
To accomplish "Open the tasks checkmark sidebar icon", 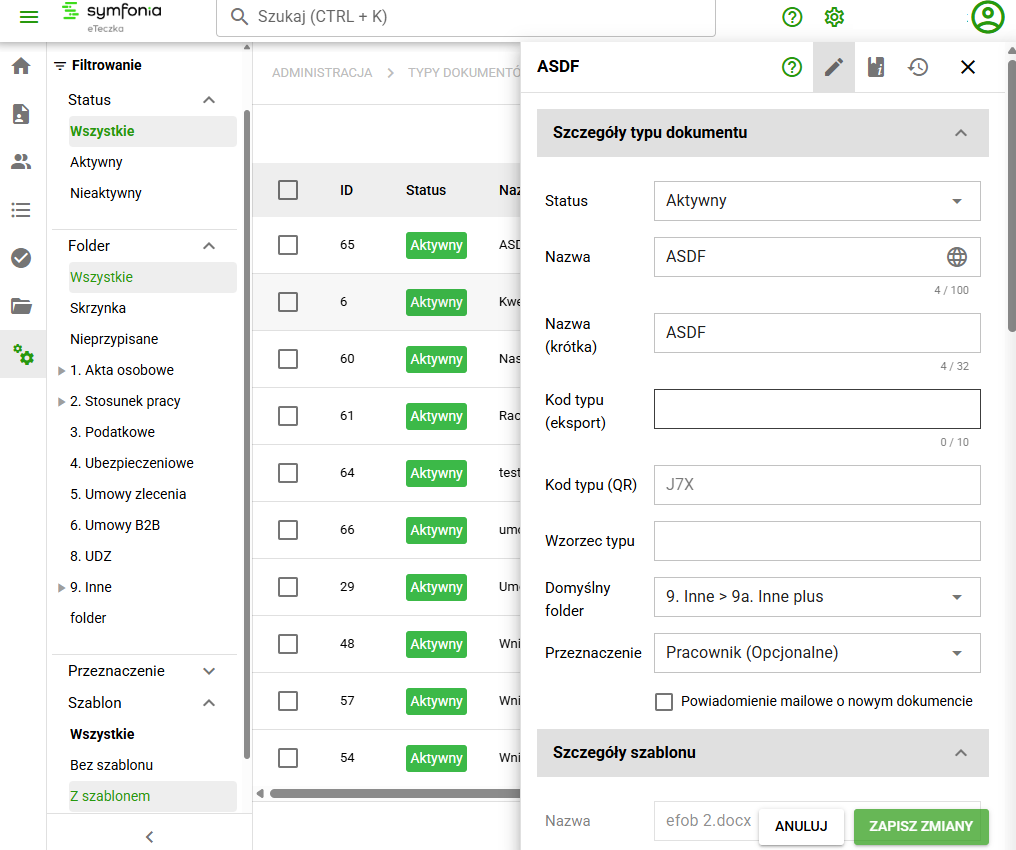I will pos(21,258).
